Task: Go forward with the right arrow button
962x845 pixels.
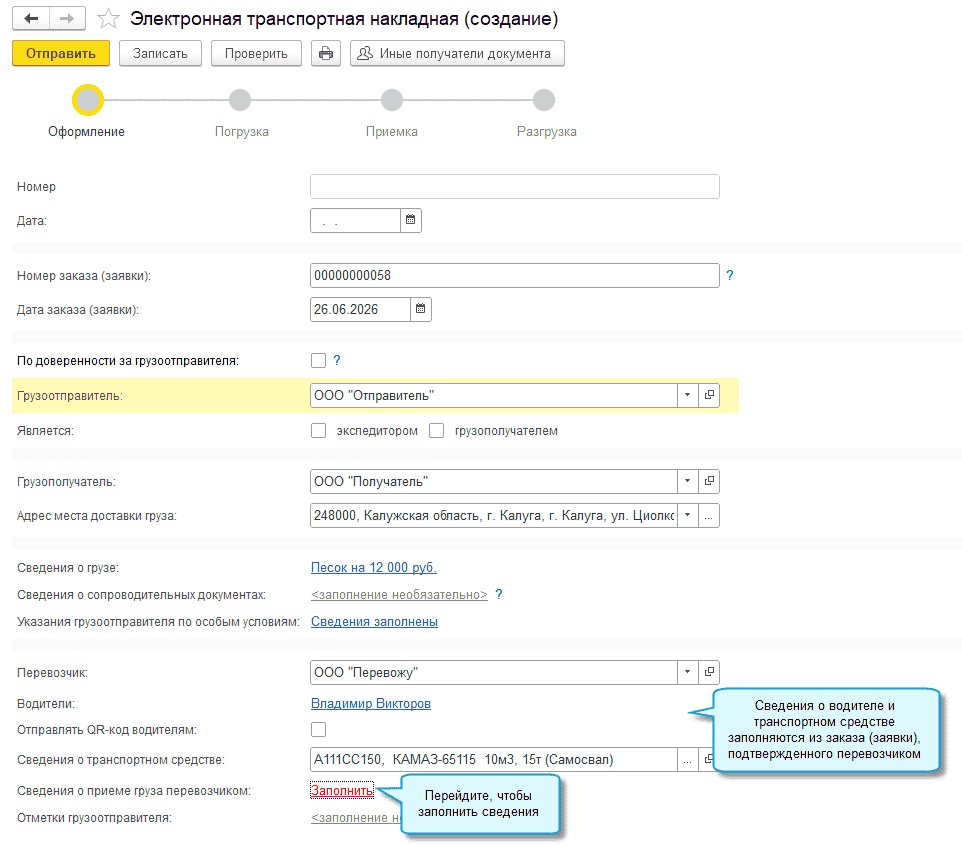Action: pos(67,18)
